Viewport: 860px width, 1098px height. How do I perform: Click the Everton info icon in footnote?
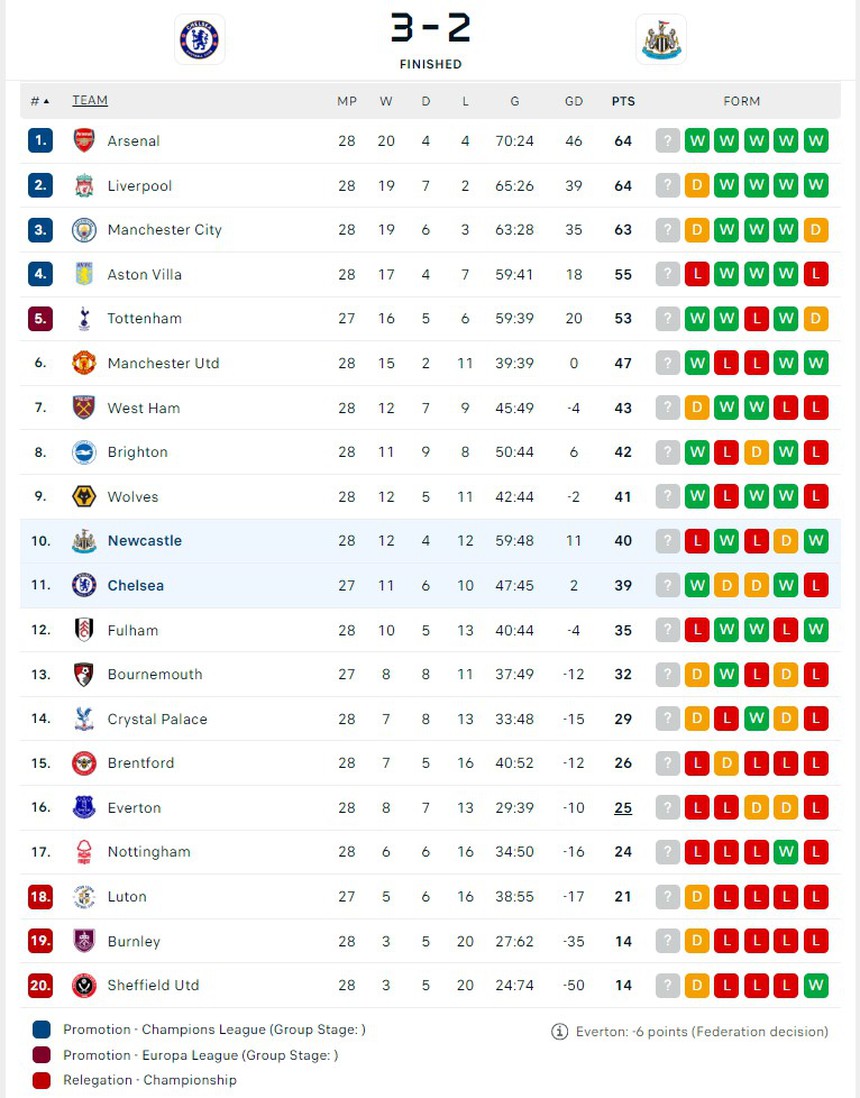pos(560,1031)
